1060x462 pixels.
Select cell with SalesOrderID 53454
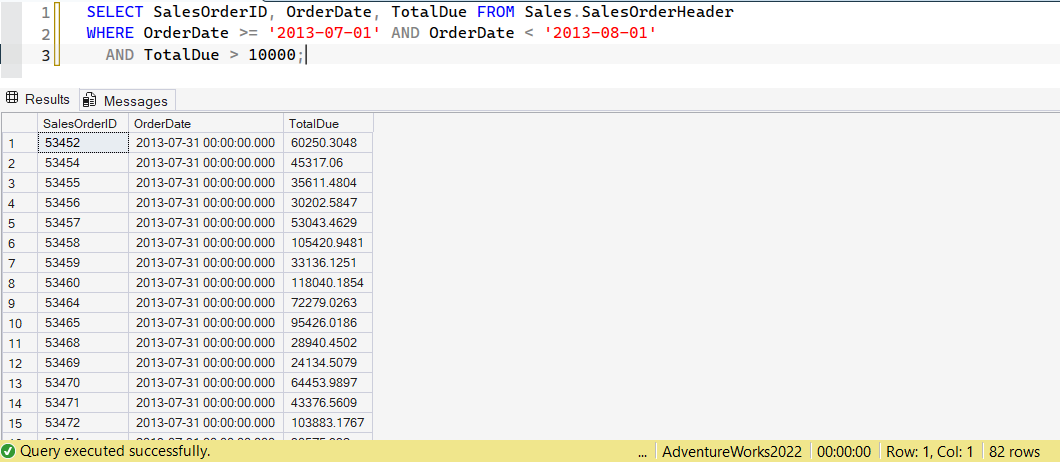tap(83, 163)
